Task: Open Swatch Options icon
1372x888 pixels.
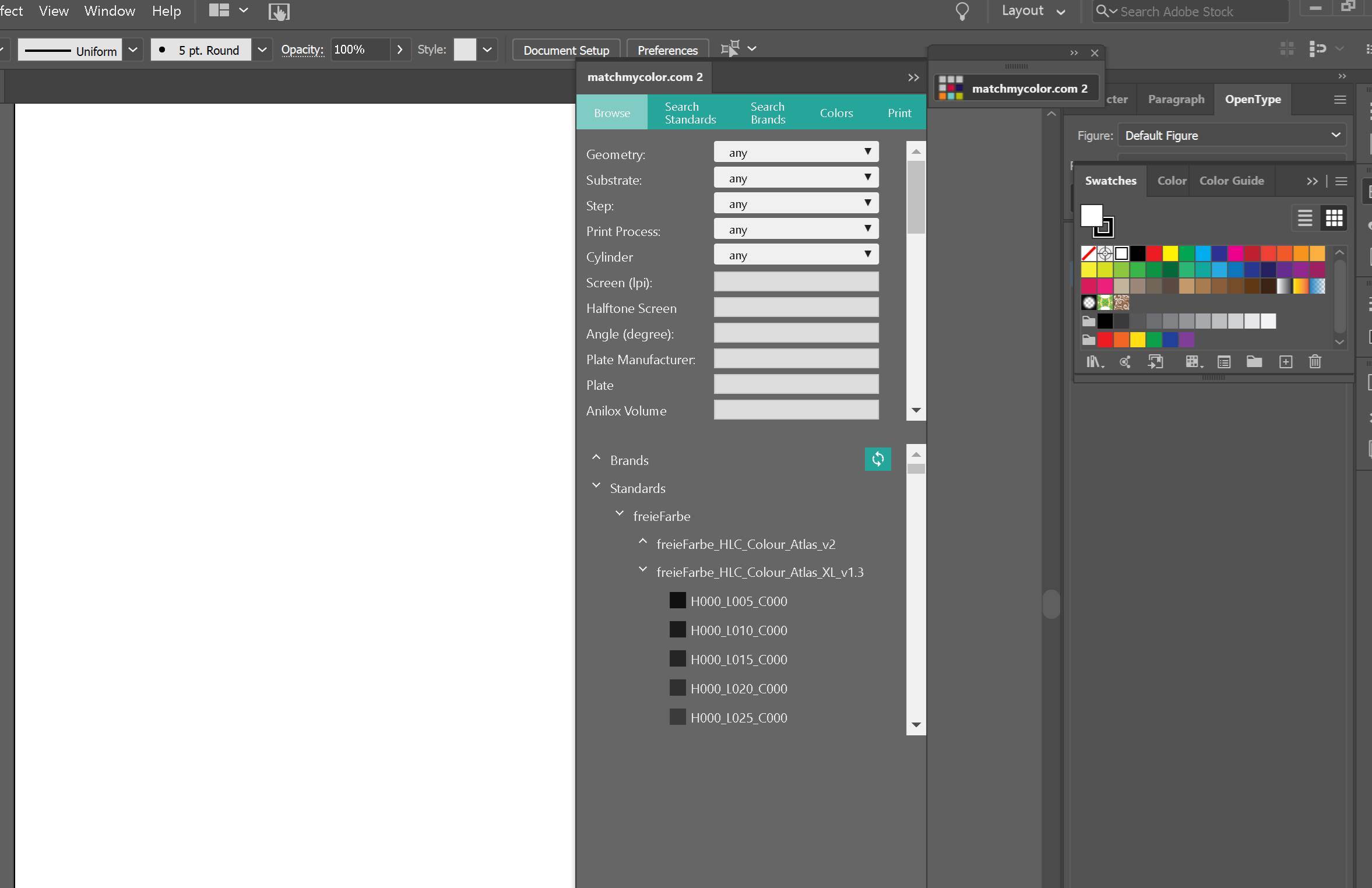Action: click(x=1224, y=362)
